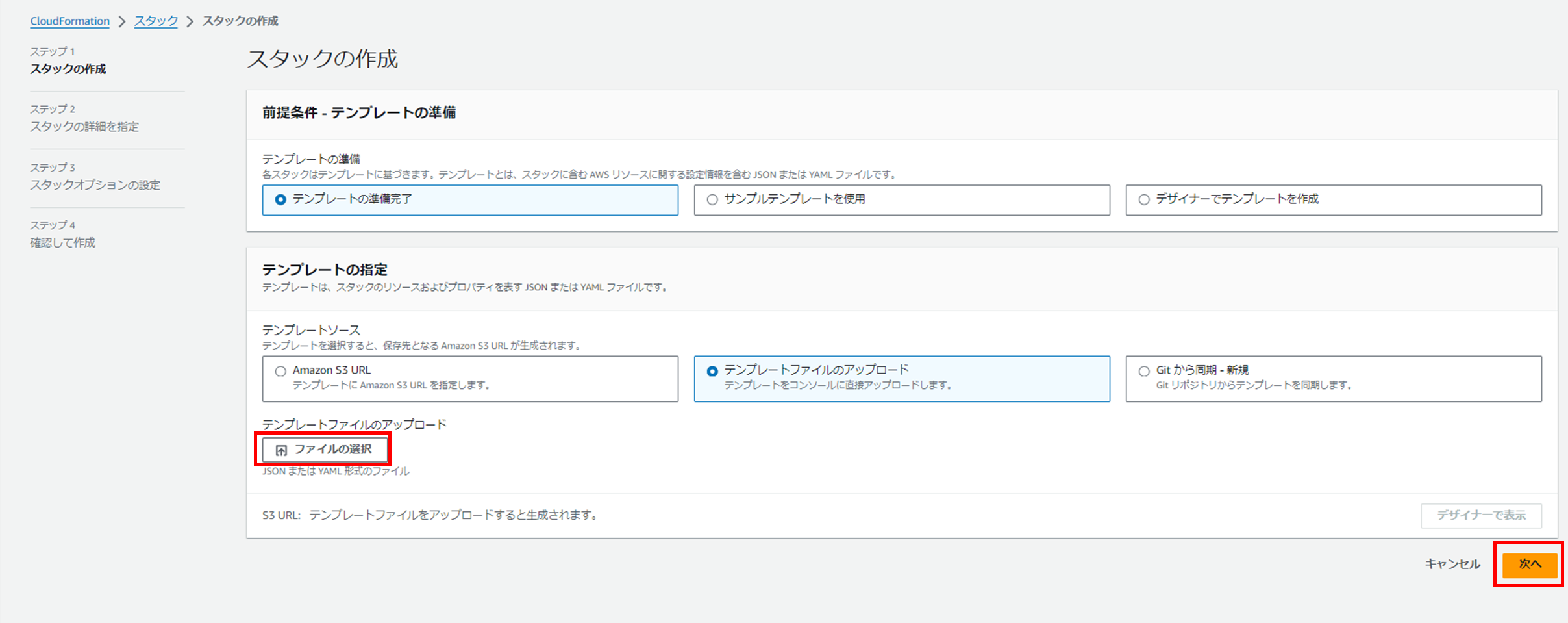
Task: Select デザイナーでテンプレートを作成 radio option
Action: [x=1334, y=199]
